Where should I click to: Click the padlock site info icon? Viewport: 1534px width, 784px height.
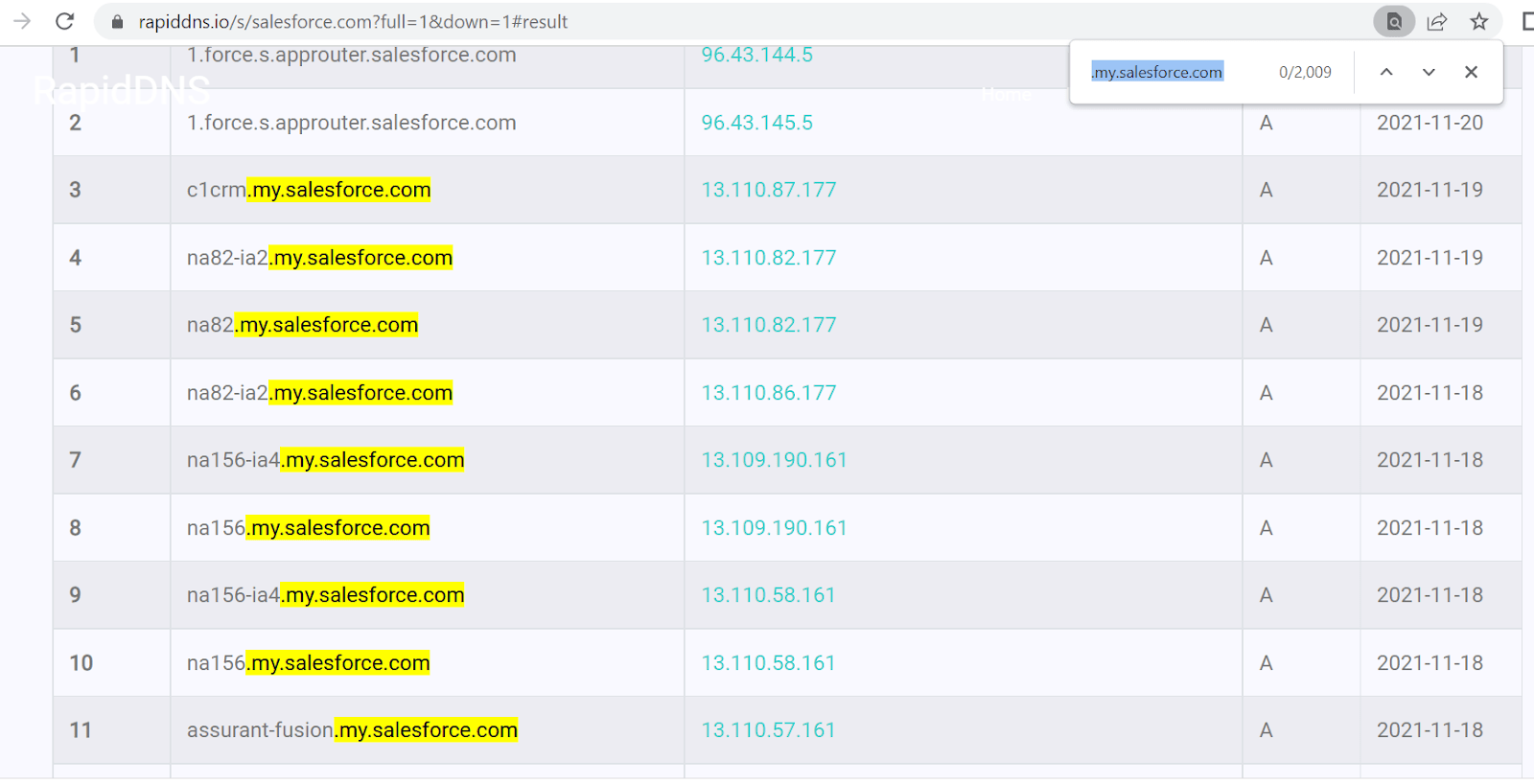coord(117,21)
